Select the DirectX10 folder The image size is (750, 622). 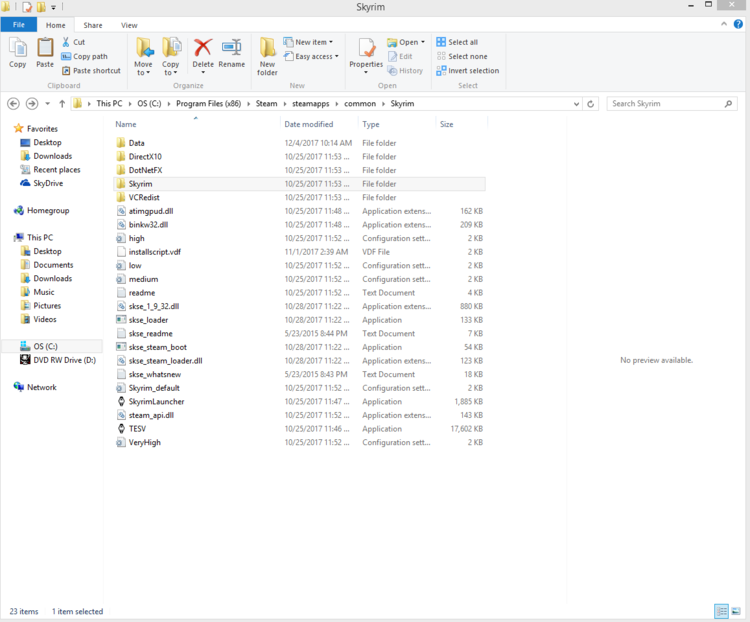(299, 156)
